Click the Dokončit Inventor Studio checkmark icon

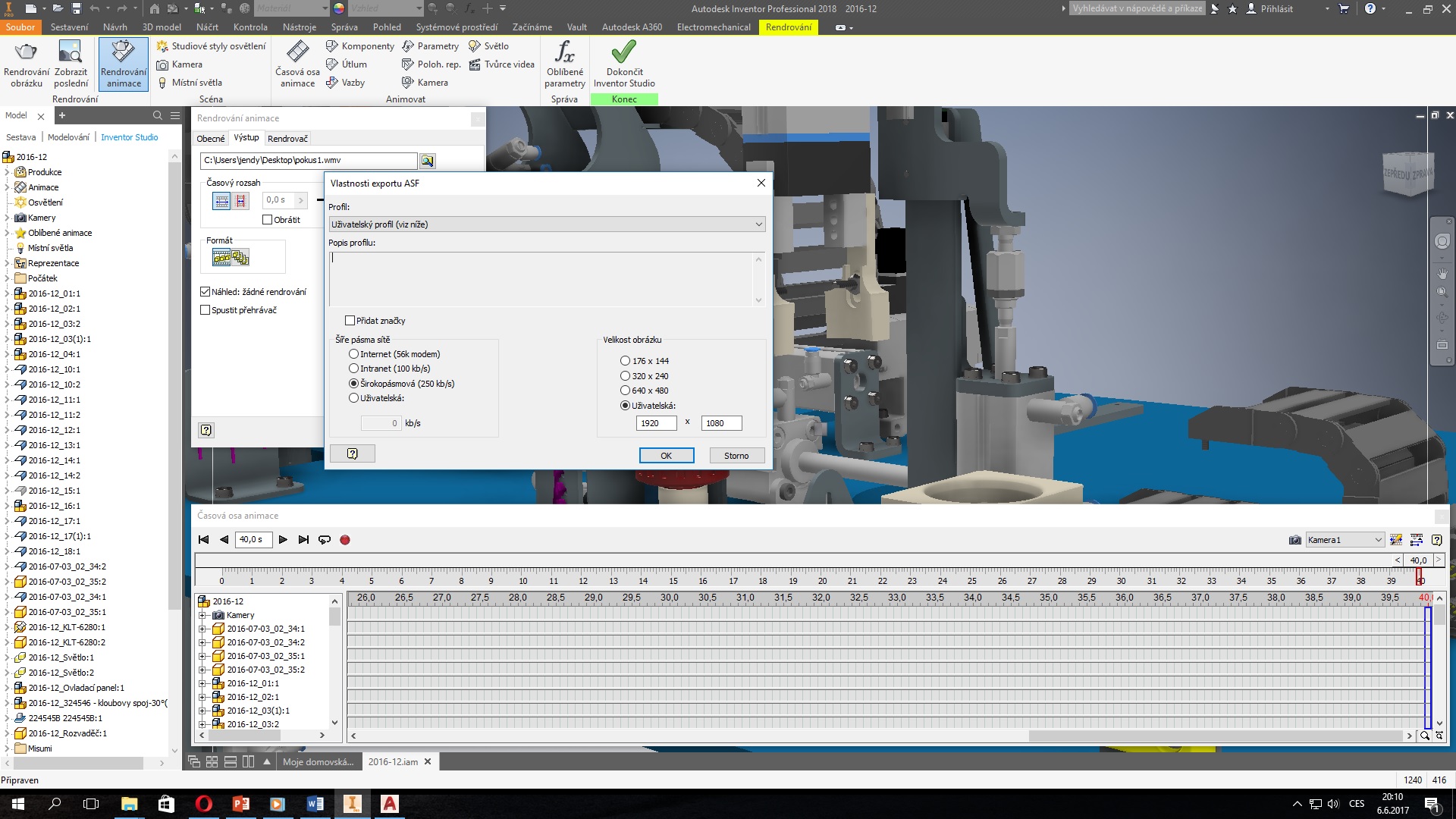click(x=623, y=52)
